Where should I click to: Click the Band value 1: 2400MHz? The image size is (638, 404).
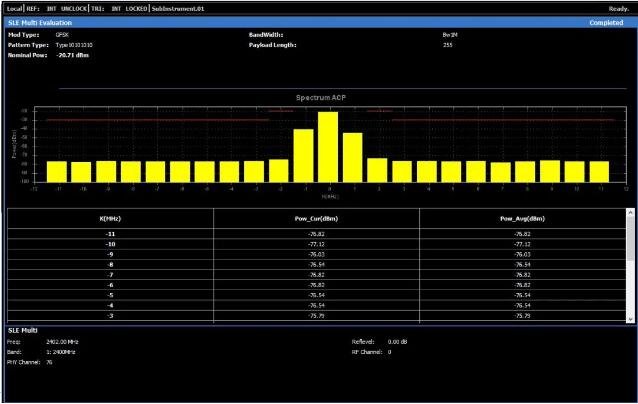coord(62,352)
